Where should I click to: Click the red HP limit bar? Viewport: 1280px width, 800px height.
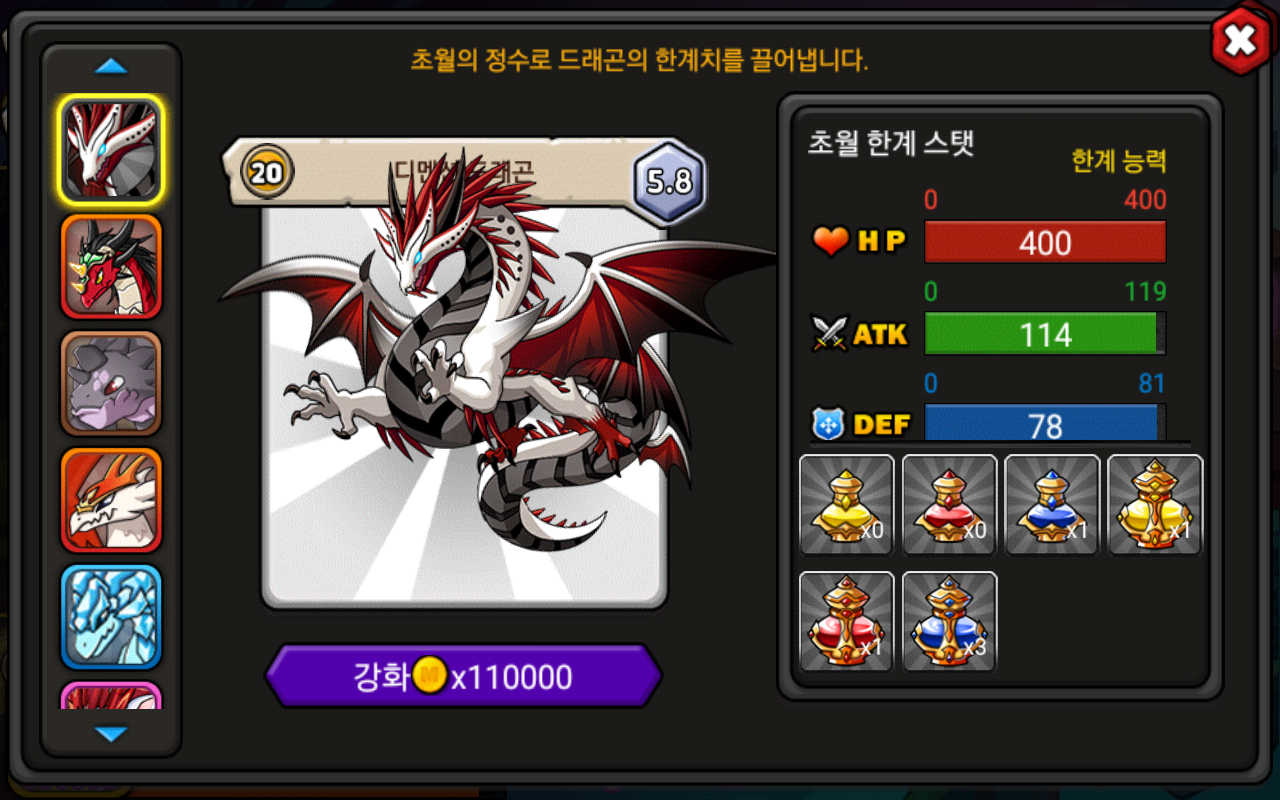(1045, 242)
